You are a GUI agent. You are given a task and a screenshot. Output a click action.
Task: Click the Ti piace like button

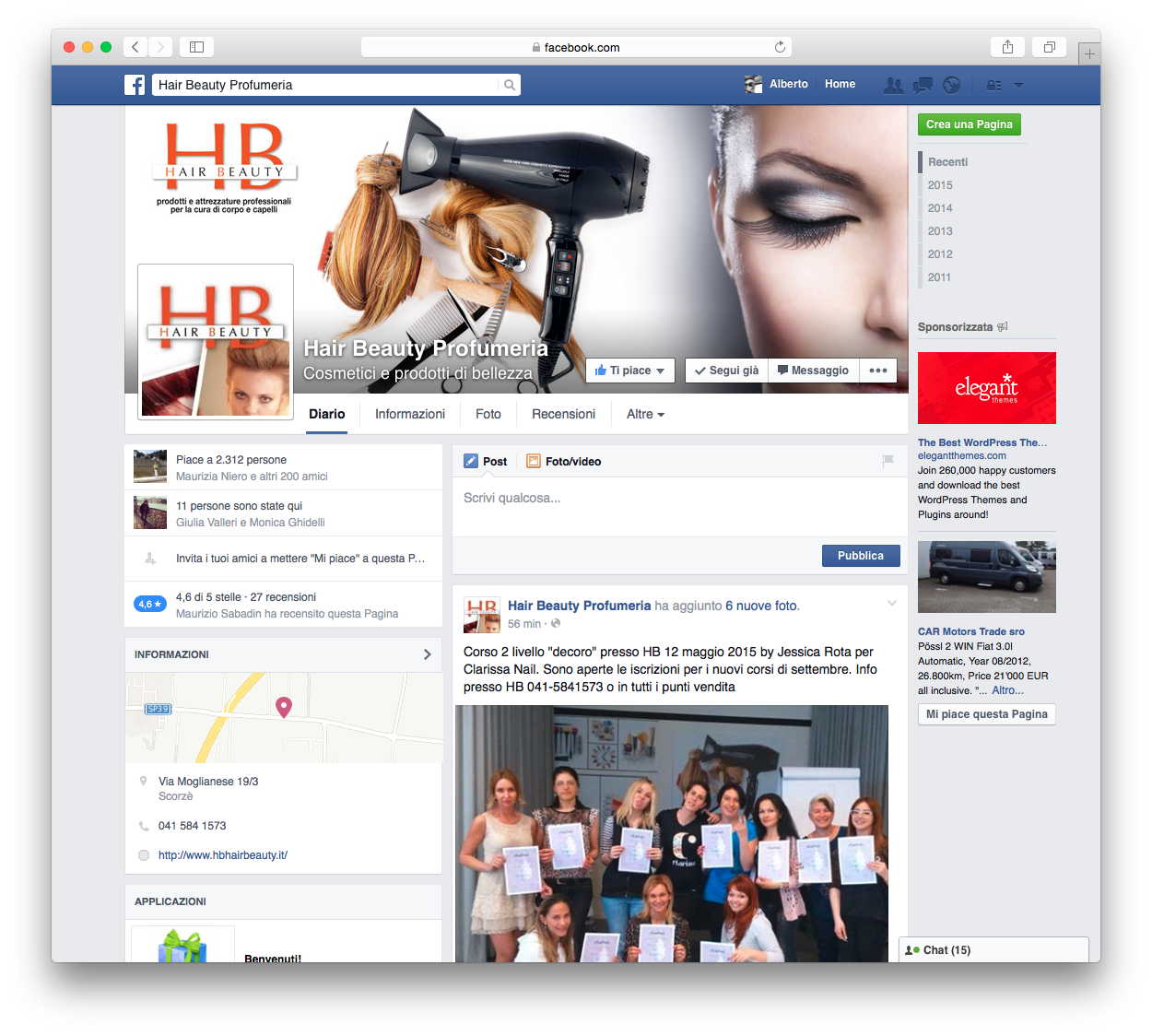(630, 371)
